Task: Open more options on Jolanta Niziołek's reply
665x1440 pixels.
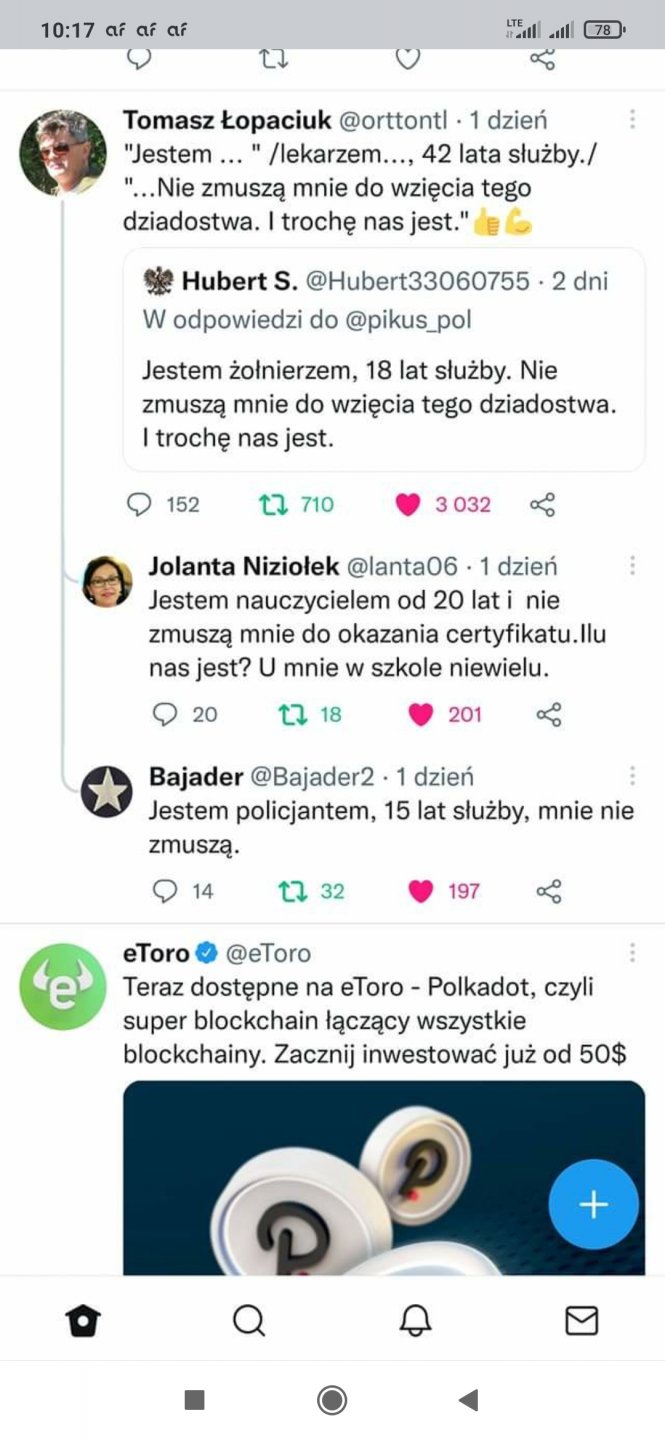Action: 632,566
